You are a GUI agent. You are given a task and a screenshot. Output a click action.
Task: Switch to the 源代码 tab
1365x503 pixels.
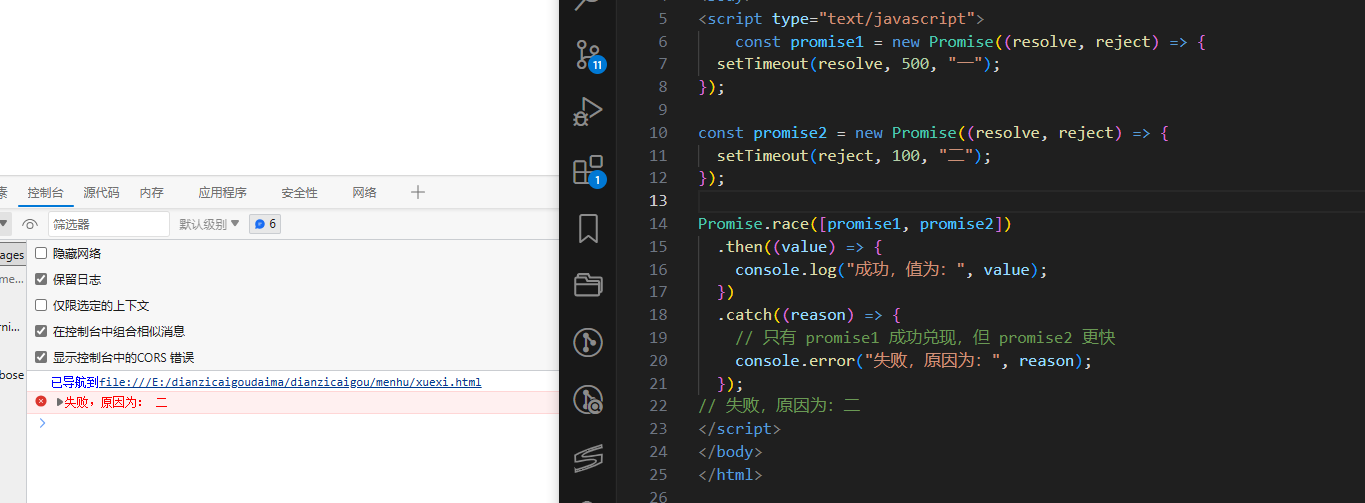(x=101, y=193)
